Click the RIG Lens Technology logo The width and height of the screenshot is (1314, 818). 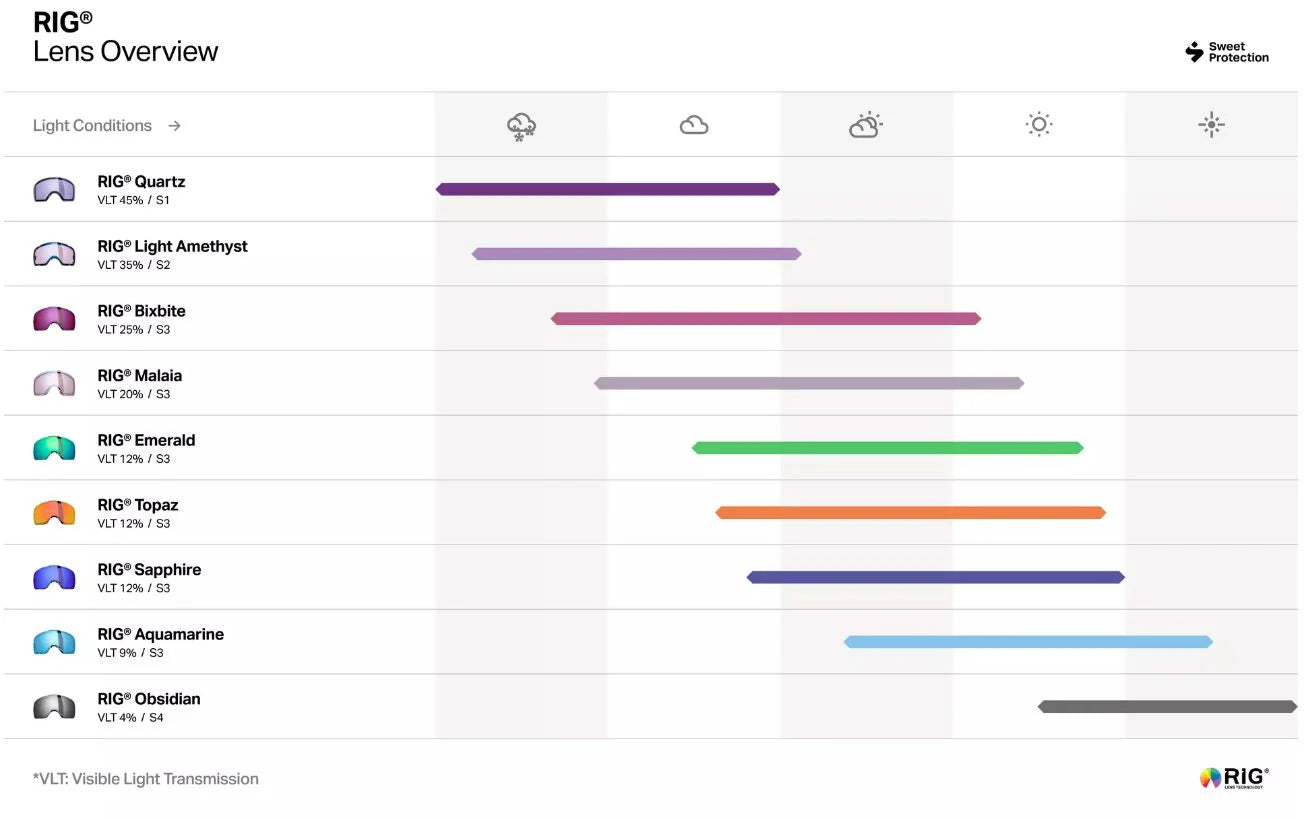[1234, 778]
